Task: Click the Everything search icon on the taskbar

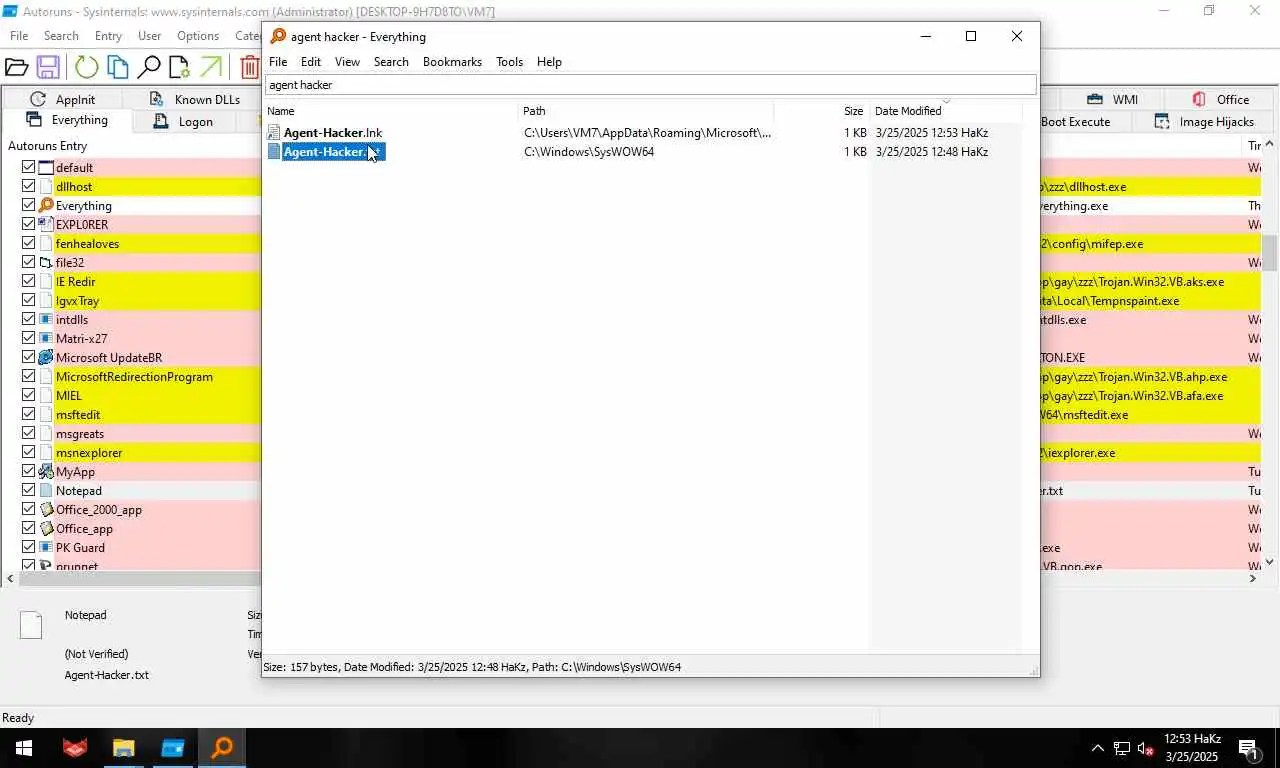Action: point(222,748)
